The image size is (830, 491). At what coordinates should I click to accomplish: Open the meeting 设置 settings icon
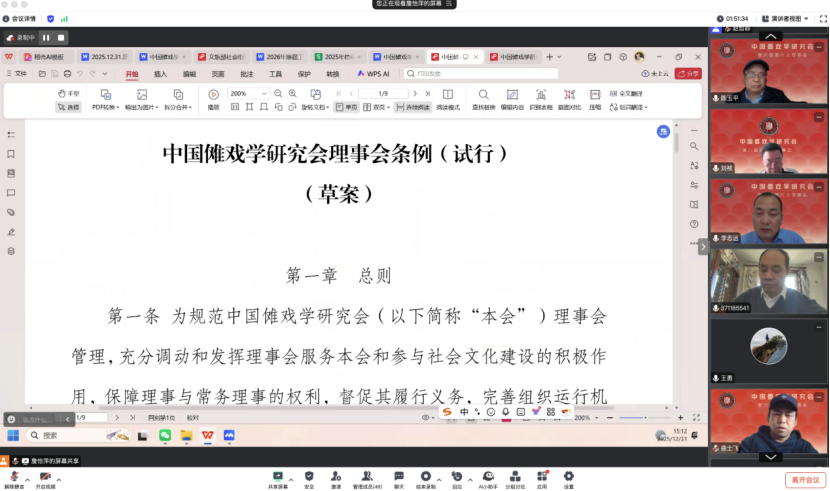tap(568, 475)
